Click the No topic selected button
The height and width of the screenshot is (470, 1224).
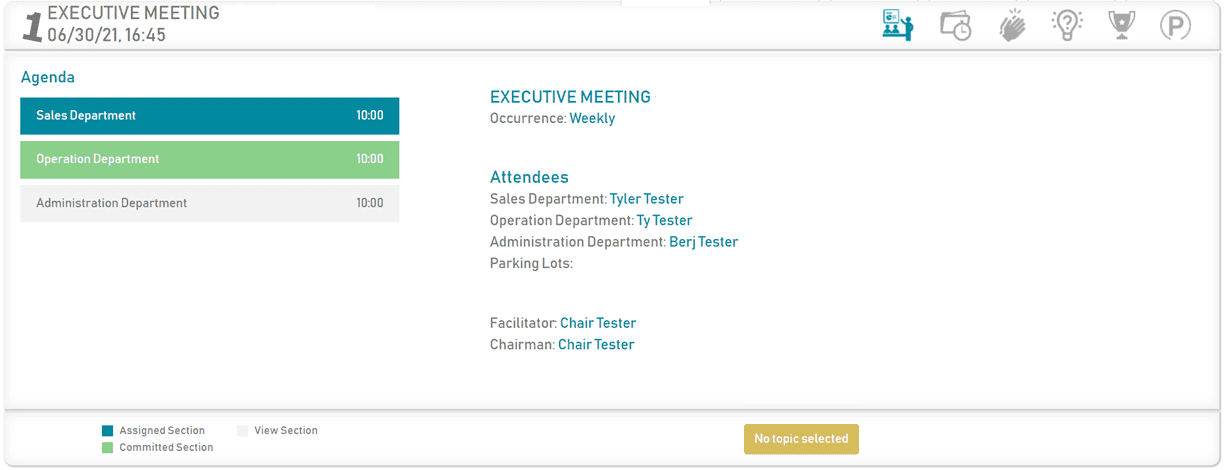801,439
